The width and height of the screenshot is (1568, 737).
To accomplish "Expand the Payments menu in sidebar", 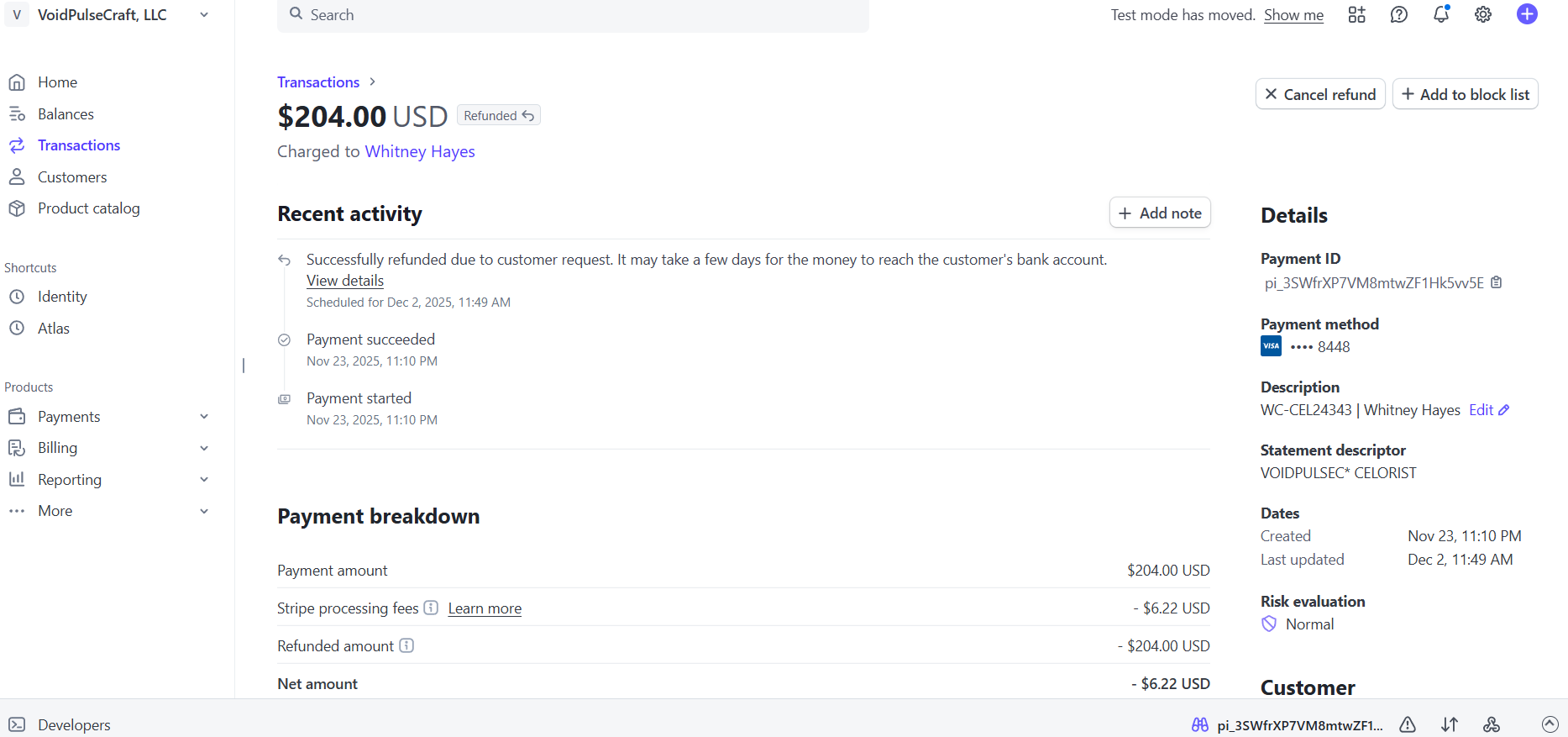I will pos(204,417).
